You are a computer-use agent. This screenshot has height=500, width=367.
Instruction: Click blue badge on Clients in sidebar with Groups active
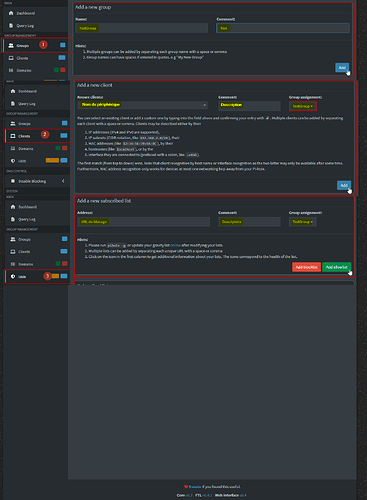pos(62,58)
